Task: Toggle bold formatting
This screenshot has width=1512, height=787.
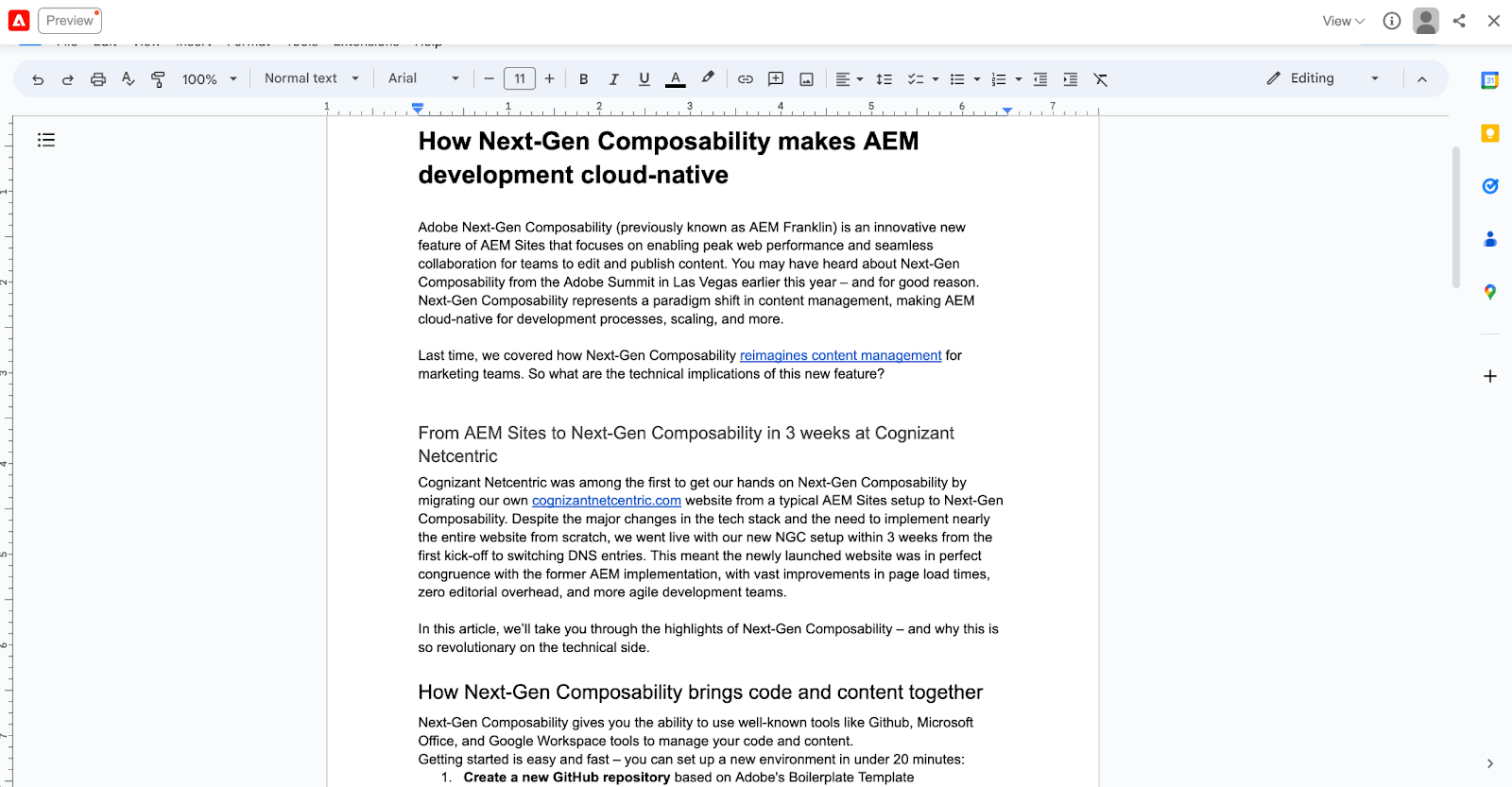Action: pyautogui.click(x=584, y=79)
